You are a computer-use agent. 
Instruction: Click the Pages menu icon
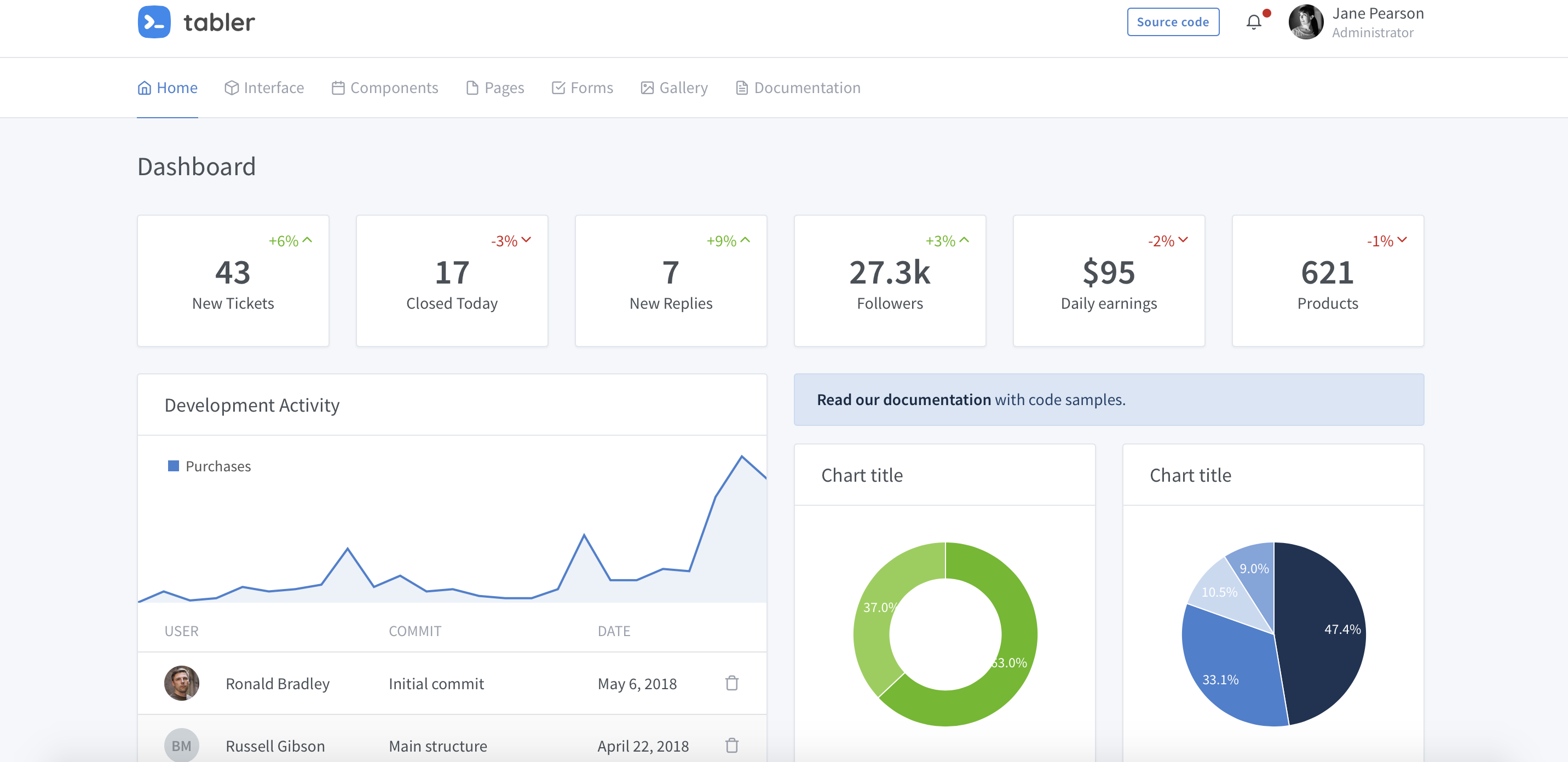pos(471,88)
